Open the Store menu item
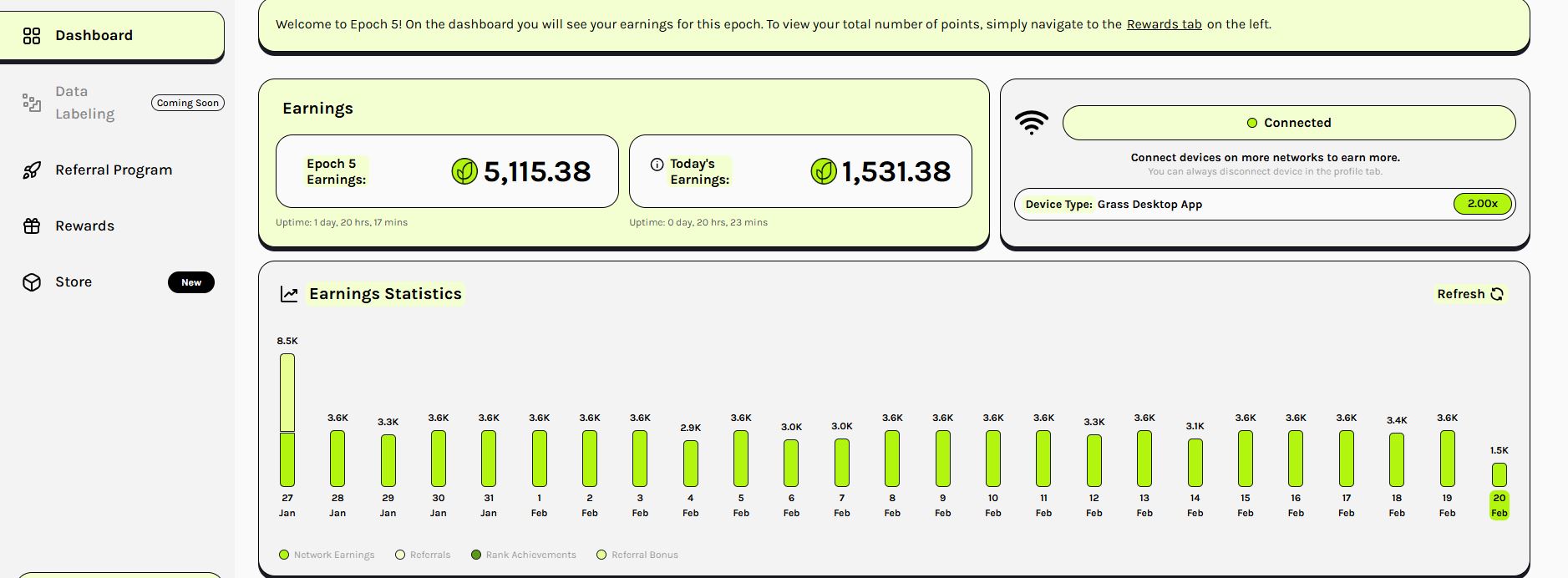The height and width of the screenshot is (578, 1568). 74,282
